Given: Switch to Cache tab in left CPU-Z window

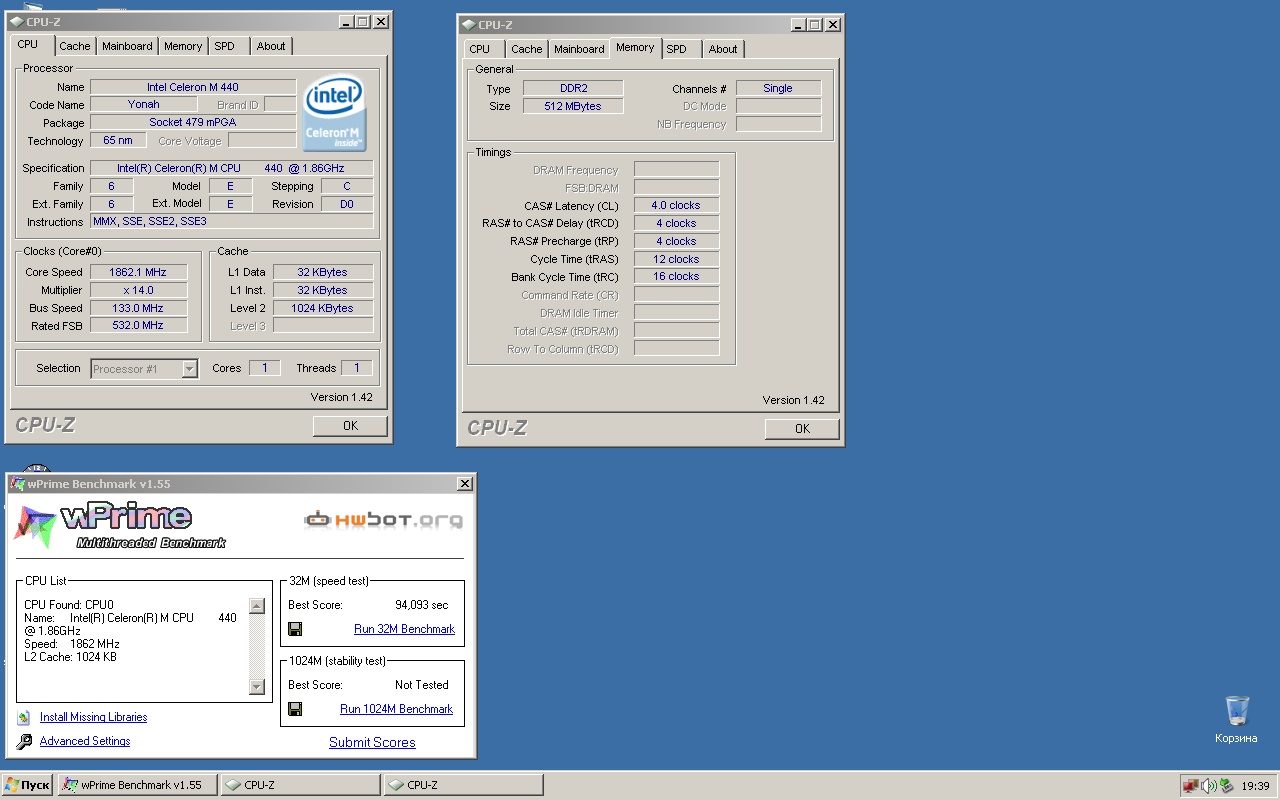Looking at the screenshot, I should [x=75, y=46].
